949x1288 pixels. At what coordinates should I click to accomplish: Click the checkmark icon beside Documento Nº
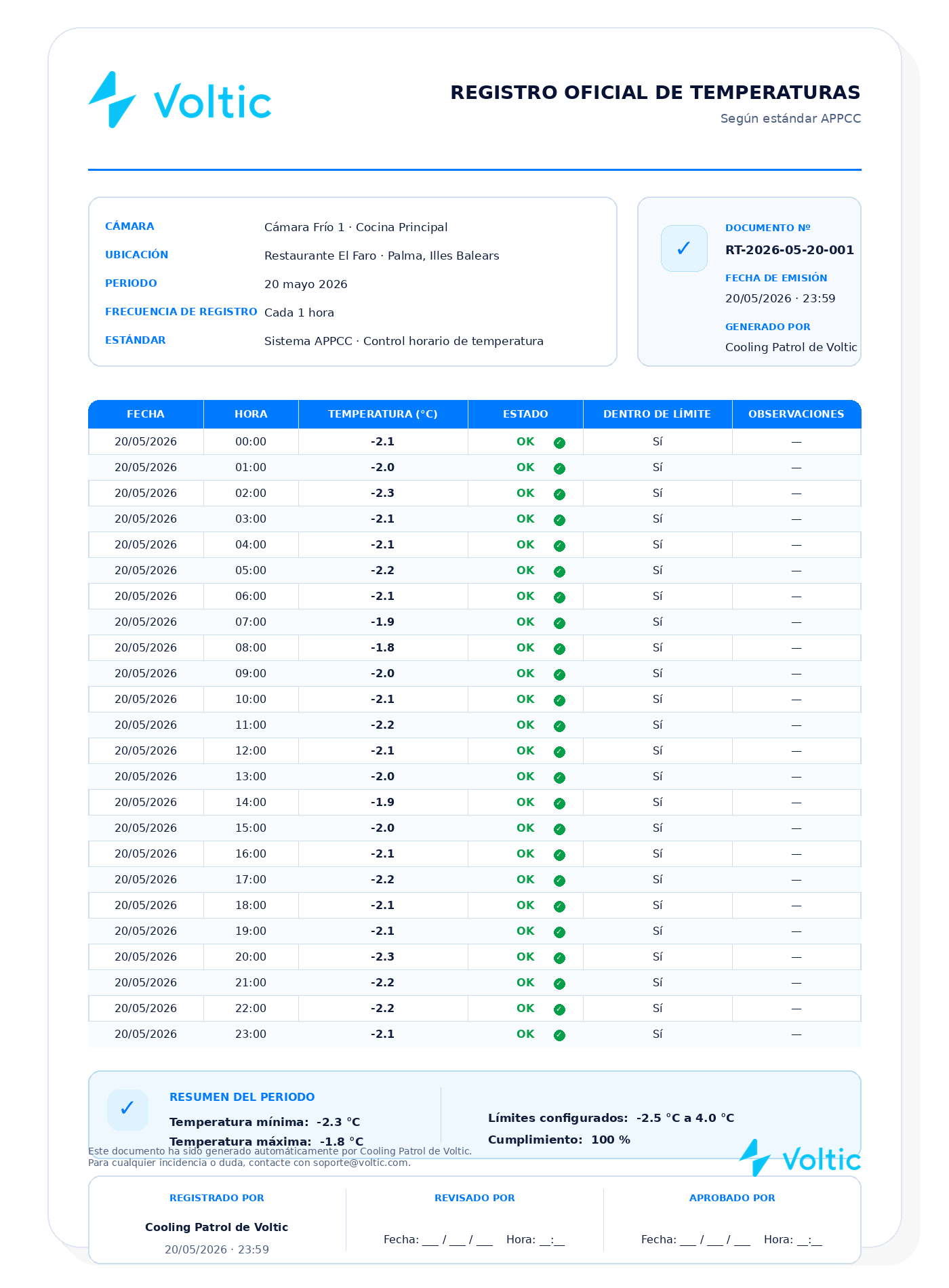684,248
